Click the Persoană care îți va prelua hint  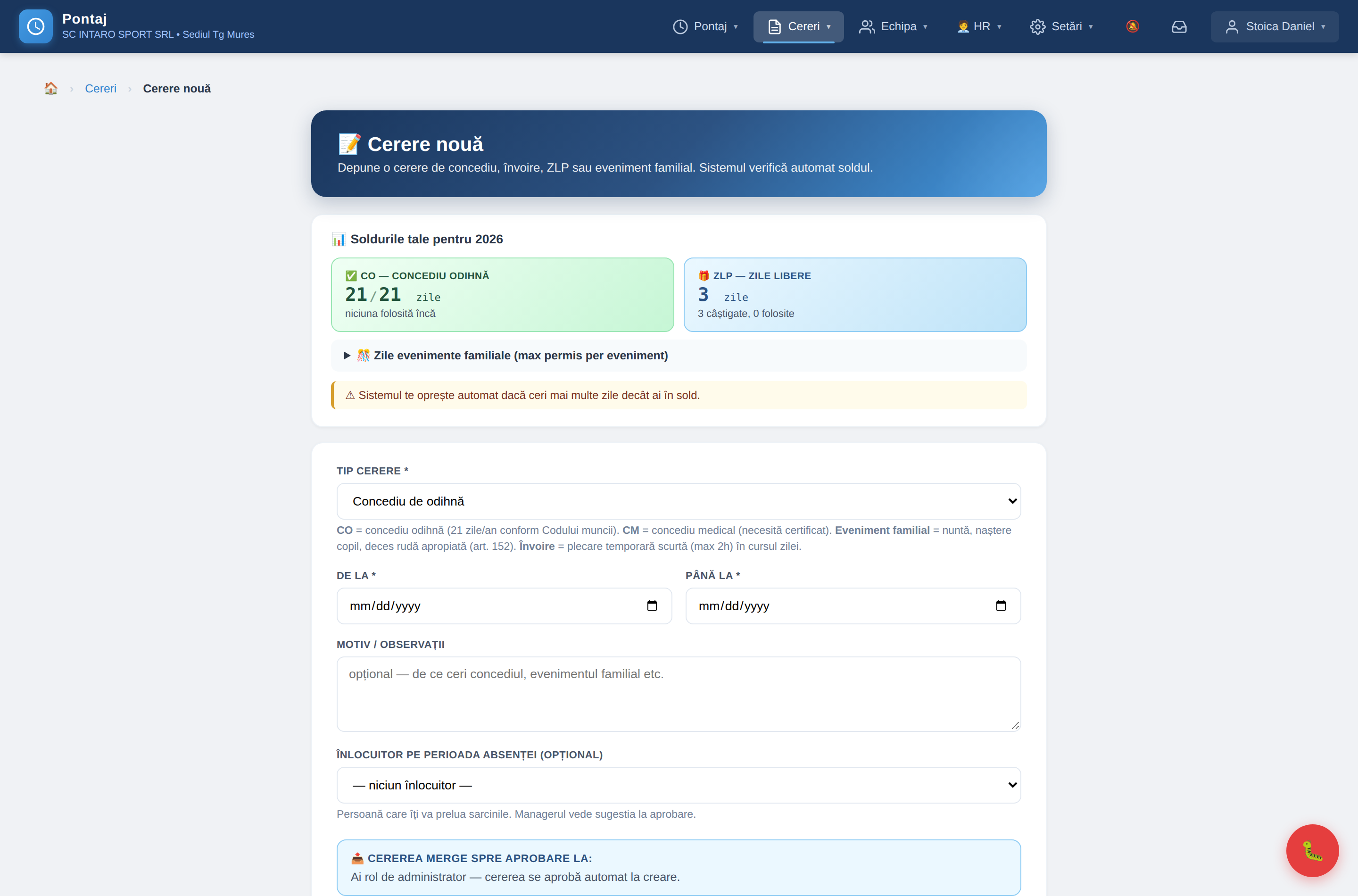[x=516, y=814]
